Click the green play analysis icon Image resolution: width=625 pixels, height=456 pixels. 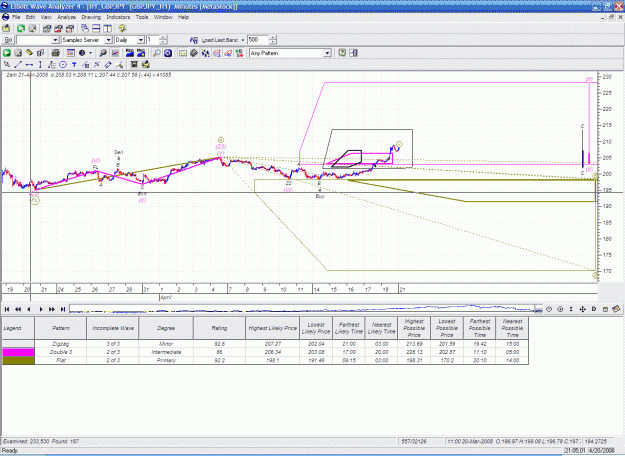tap(7, 53)
